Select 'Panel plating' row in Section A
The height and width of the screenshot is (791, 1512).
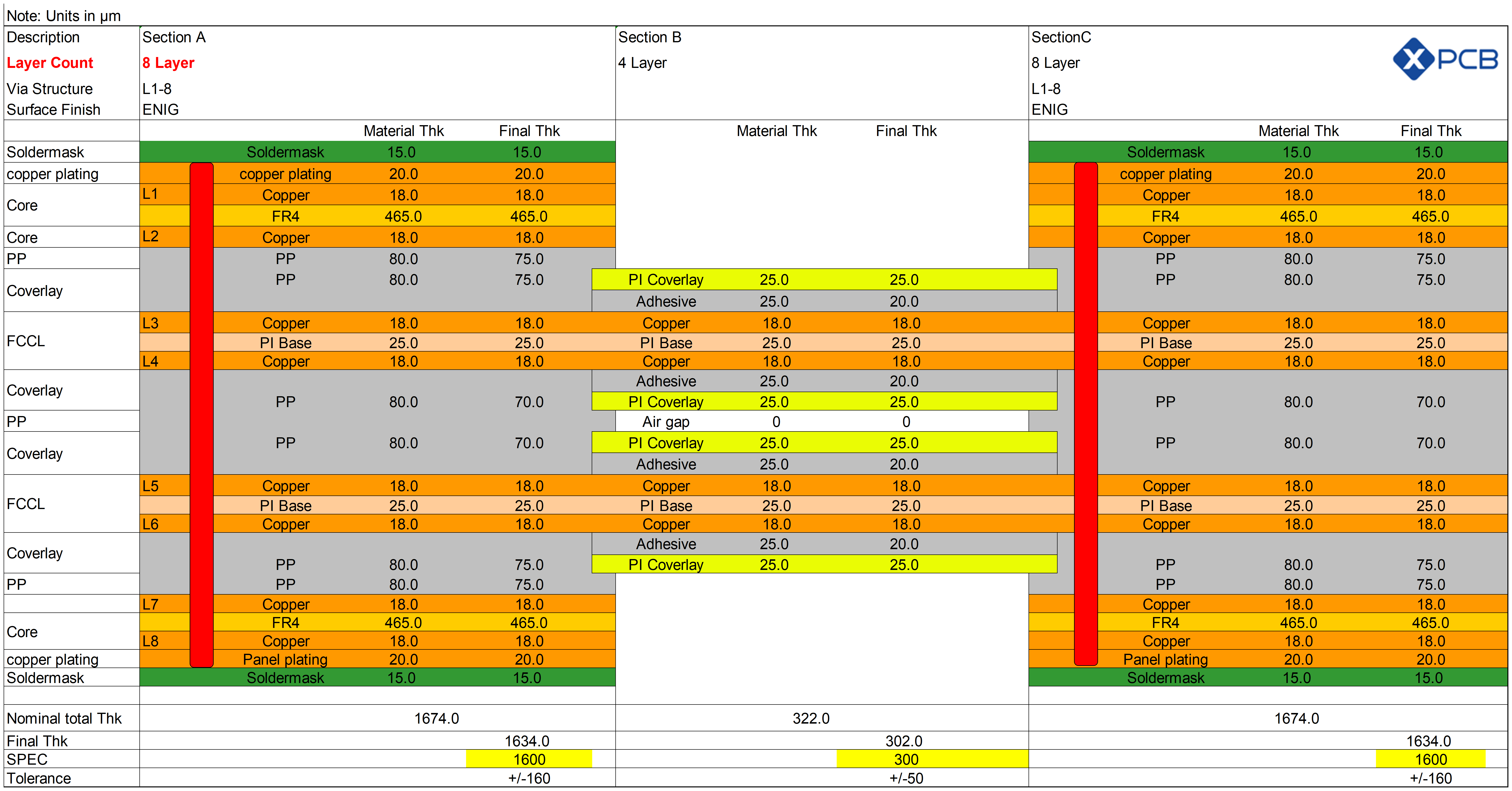point(377,659)
